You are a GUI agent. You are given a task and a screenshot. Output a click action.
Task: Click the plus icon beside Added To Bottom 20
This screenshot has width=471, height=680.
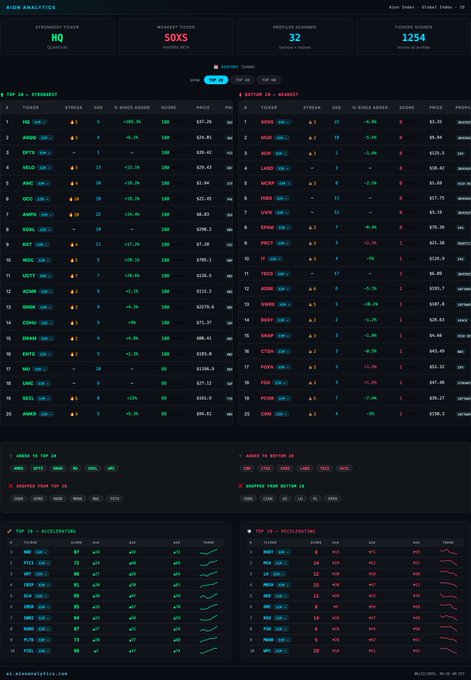[240, 456]
